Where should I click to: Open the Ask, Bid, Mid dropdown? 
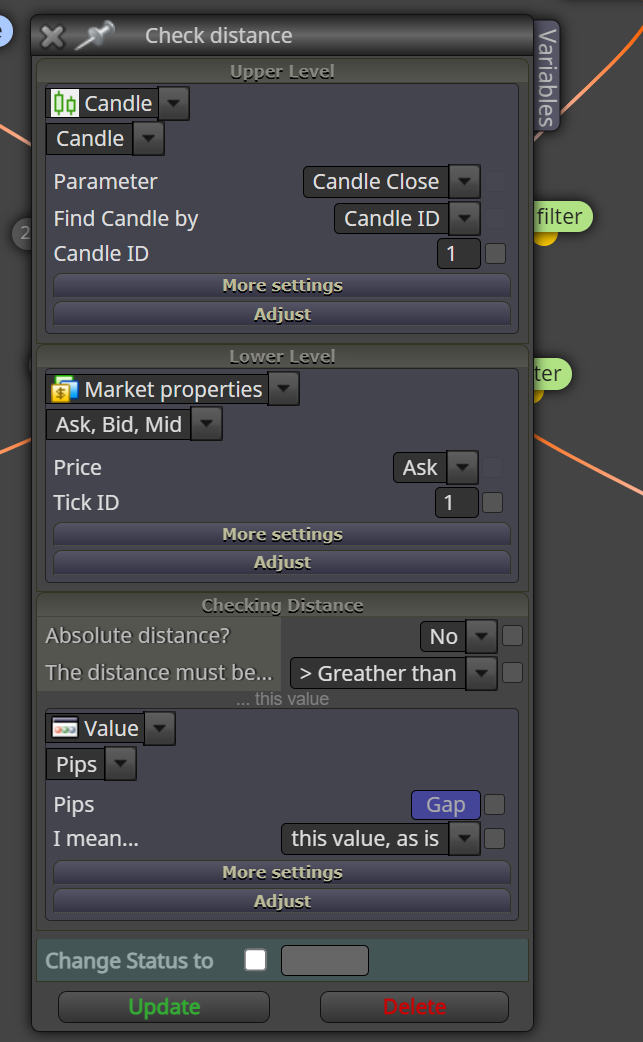pos(207,424)
